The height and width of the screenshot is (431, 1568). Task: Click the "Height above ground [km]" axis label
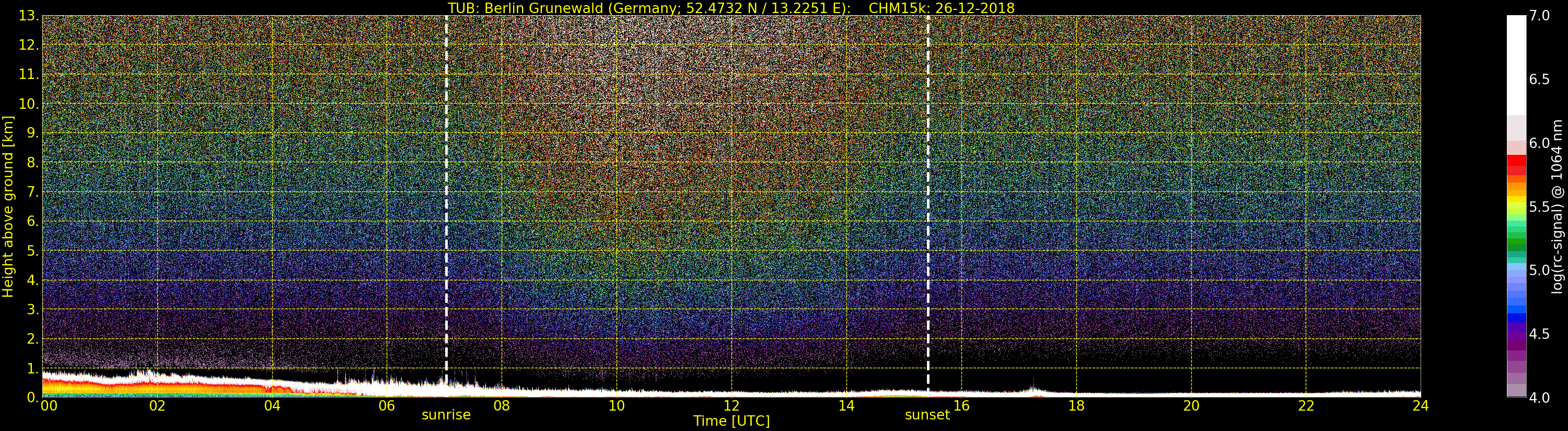(8, 206)
